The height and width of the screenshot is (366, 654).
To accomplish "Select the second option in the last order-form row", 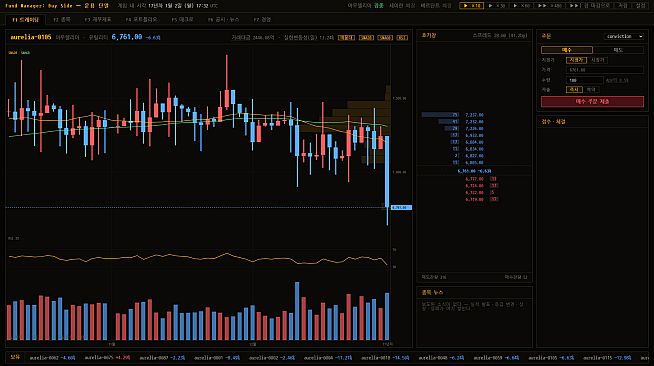I will coord(591,90).
